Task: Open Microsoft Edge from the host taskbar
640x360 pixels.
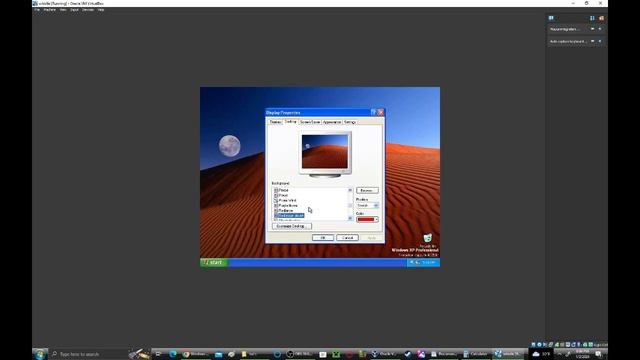Action: (173, 354)
